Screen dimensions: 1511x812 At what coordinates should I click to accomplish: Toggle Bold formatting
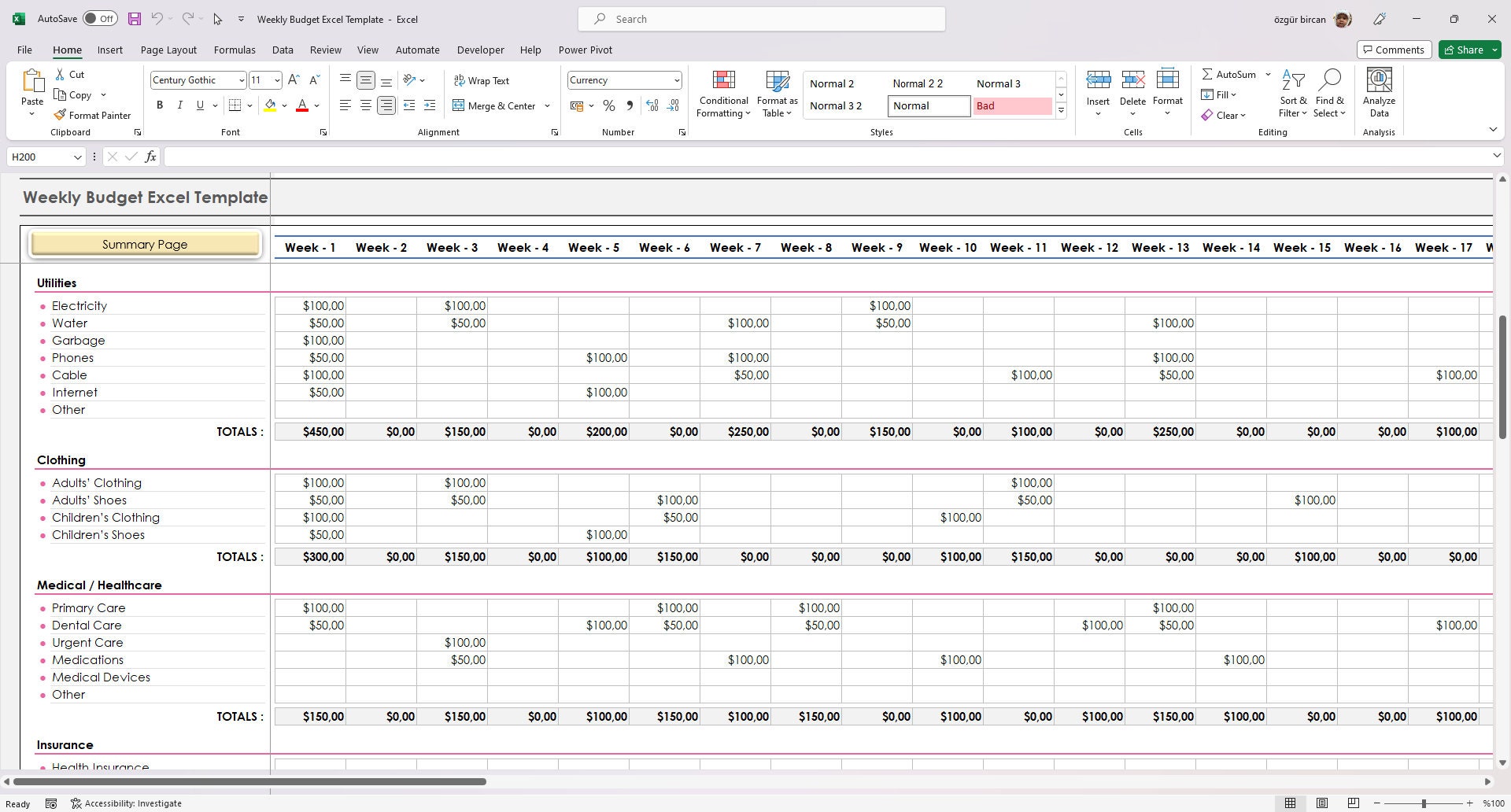(x=160, y=105)
